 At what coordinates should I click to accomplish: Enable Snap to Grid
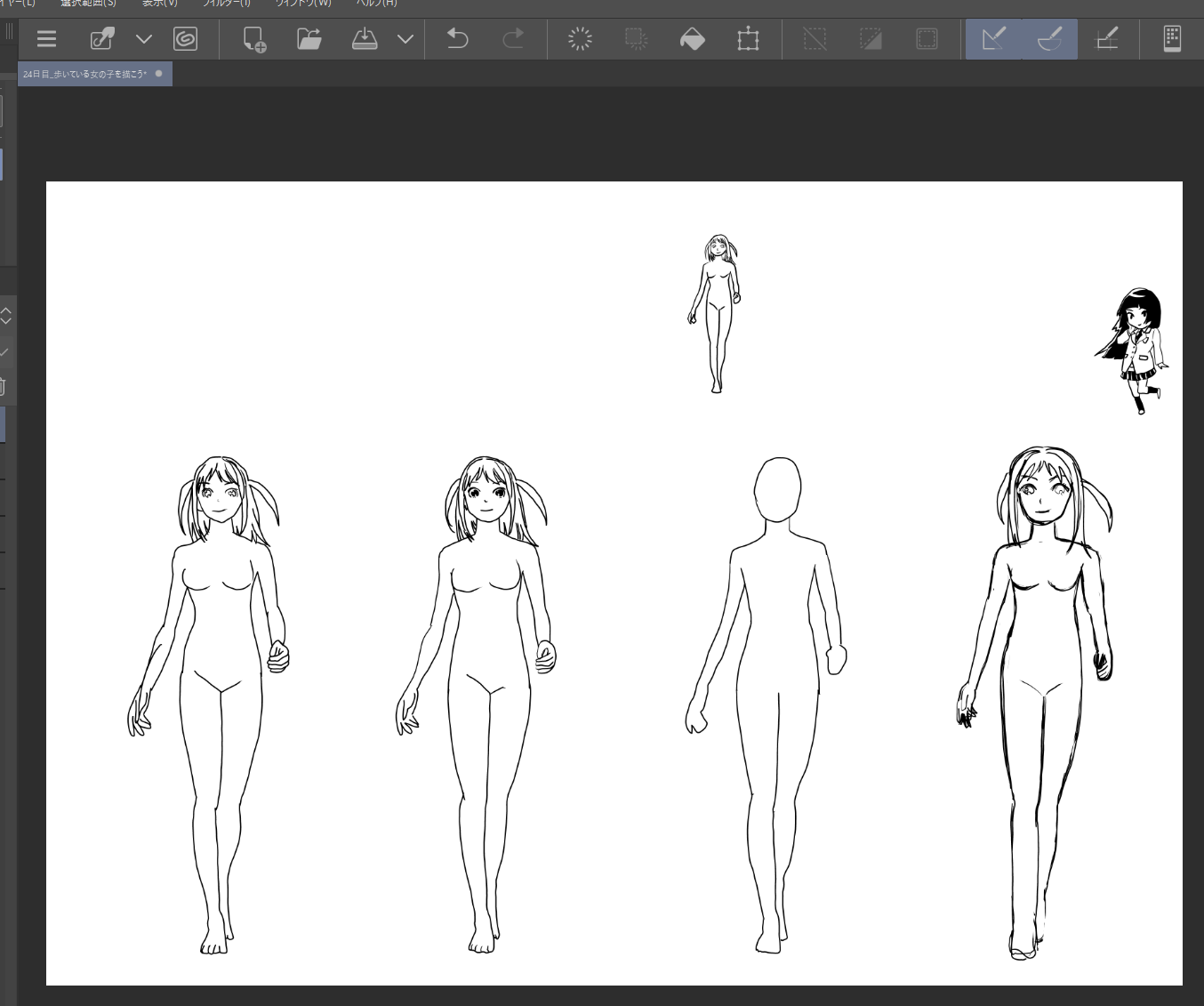point(1106,39)
